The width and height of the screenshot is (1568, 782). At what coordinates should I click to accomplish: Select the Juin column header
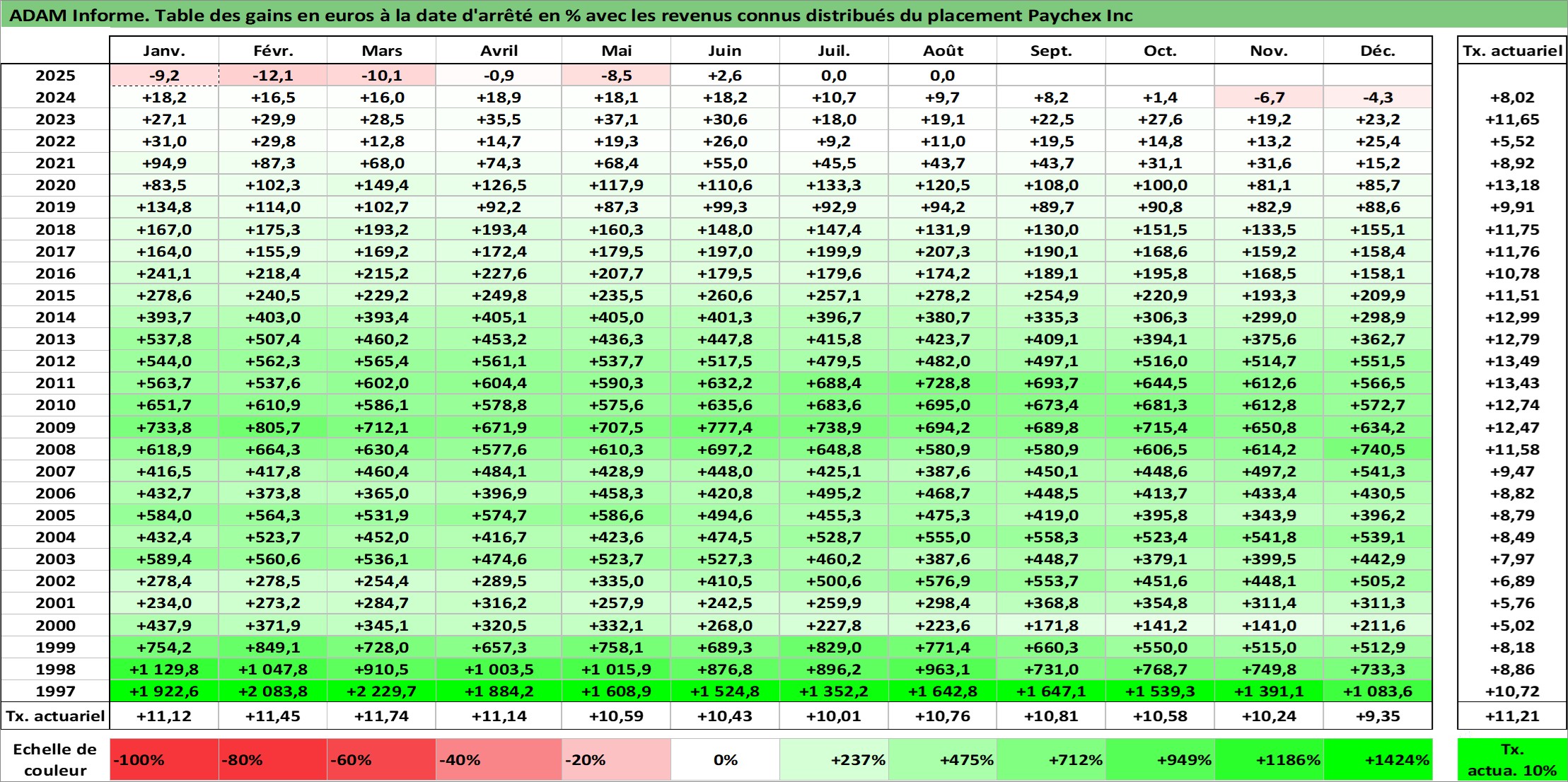pyautogui.click(x=725, y=50)
